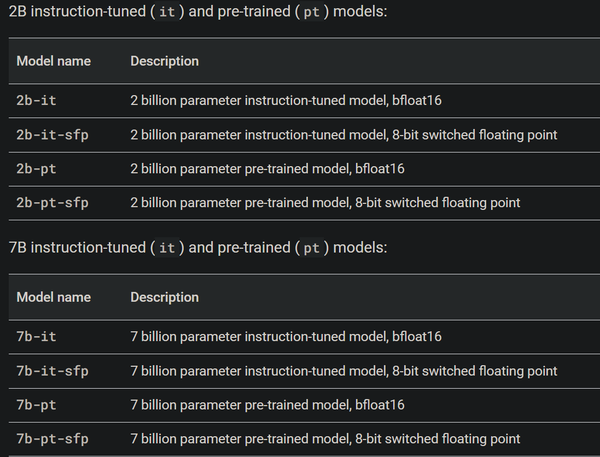Screen dimensions: 600x457
Task: Select the 7b-it-sfp model name
Action: coord(52,371)
